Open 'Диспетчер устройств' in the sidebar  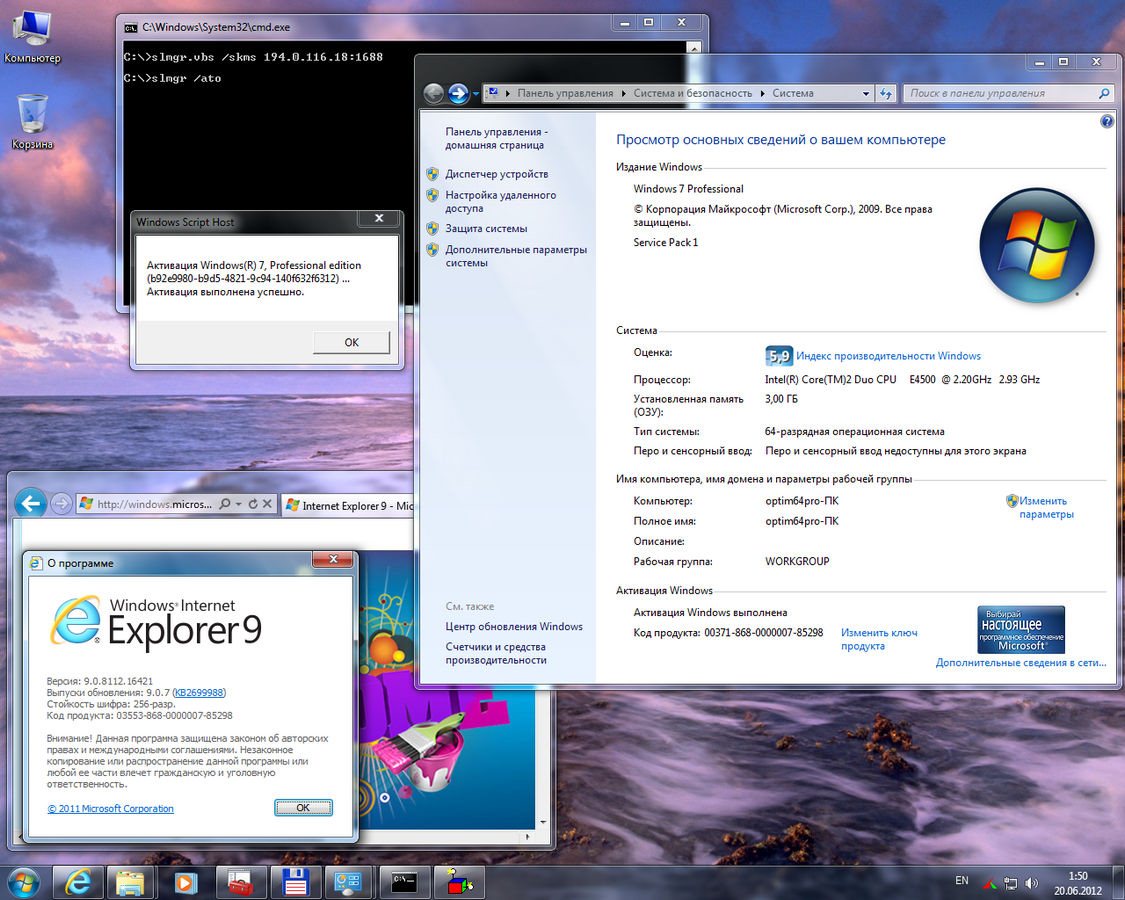[x=496, y=174]
